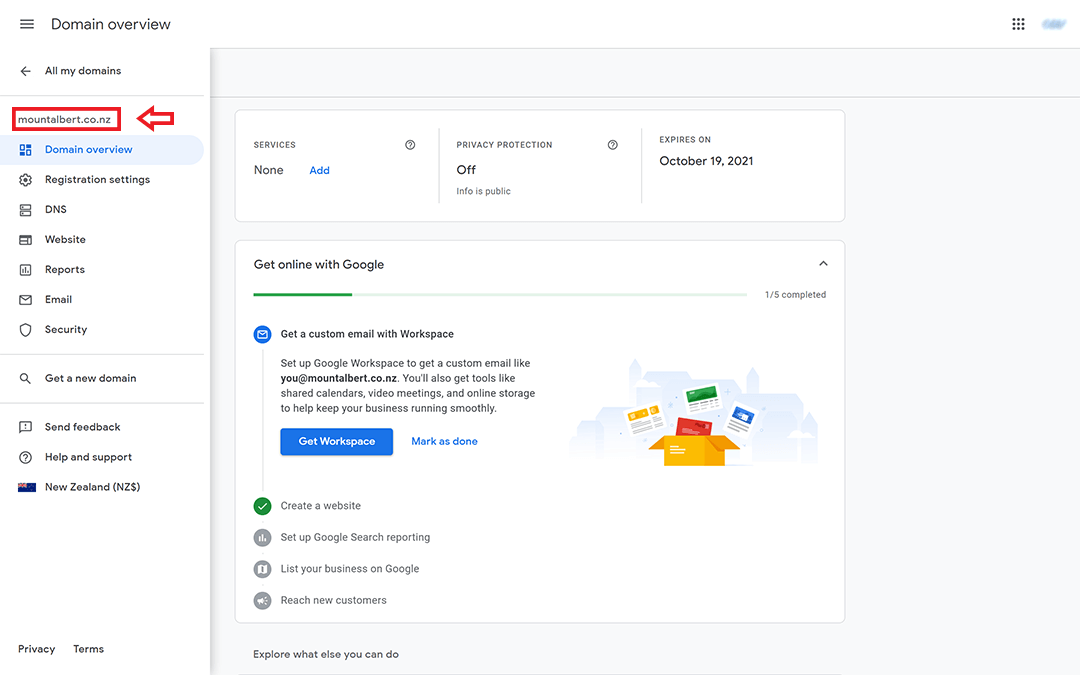Expand Set up Google Search reporting step

355,537
